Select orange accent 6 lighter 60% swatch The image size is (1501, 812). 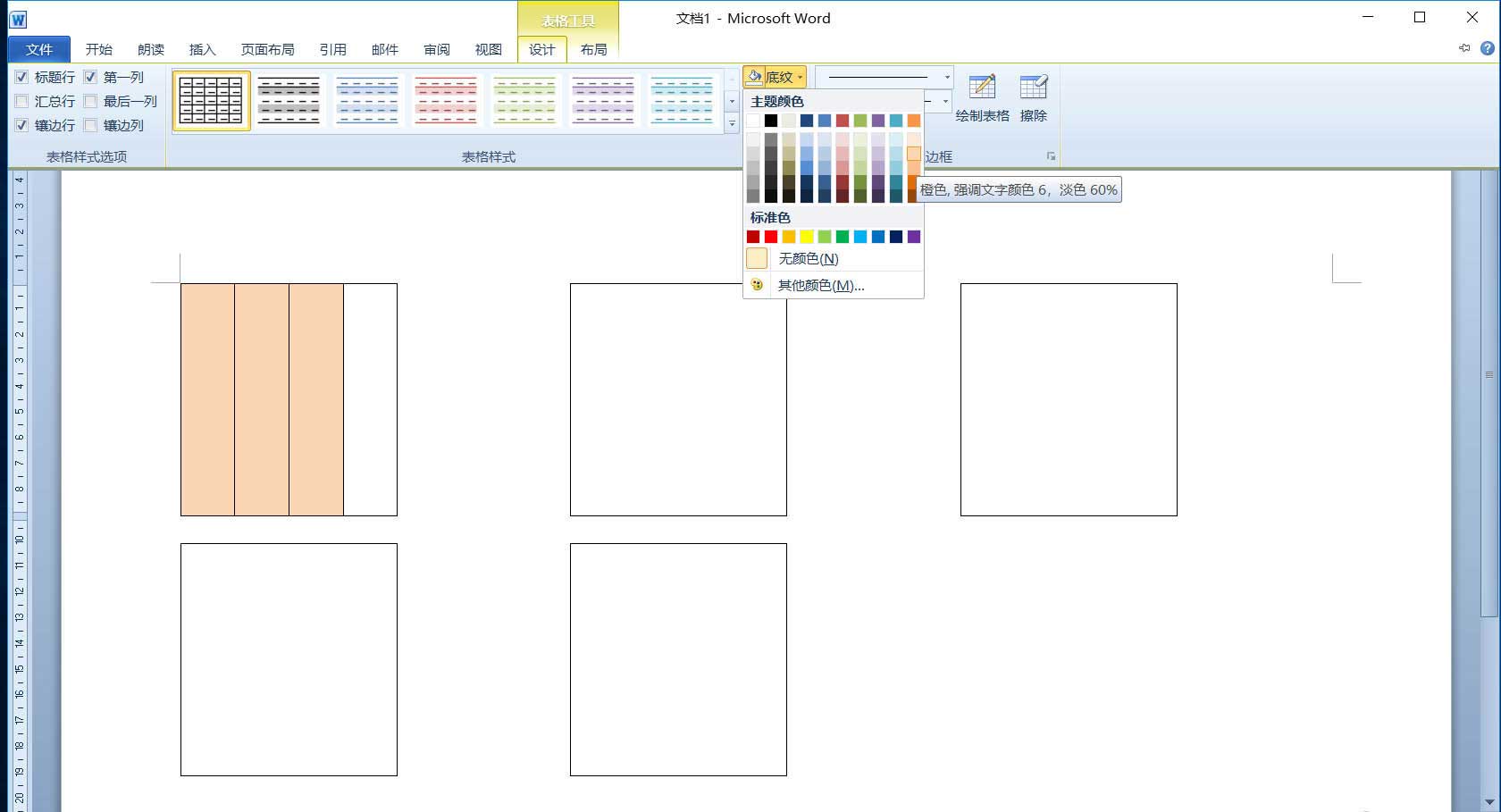(914, 154)
